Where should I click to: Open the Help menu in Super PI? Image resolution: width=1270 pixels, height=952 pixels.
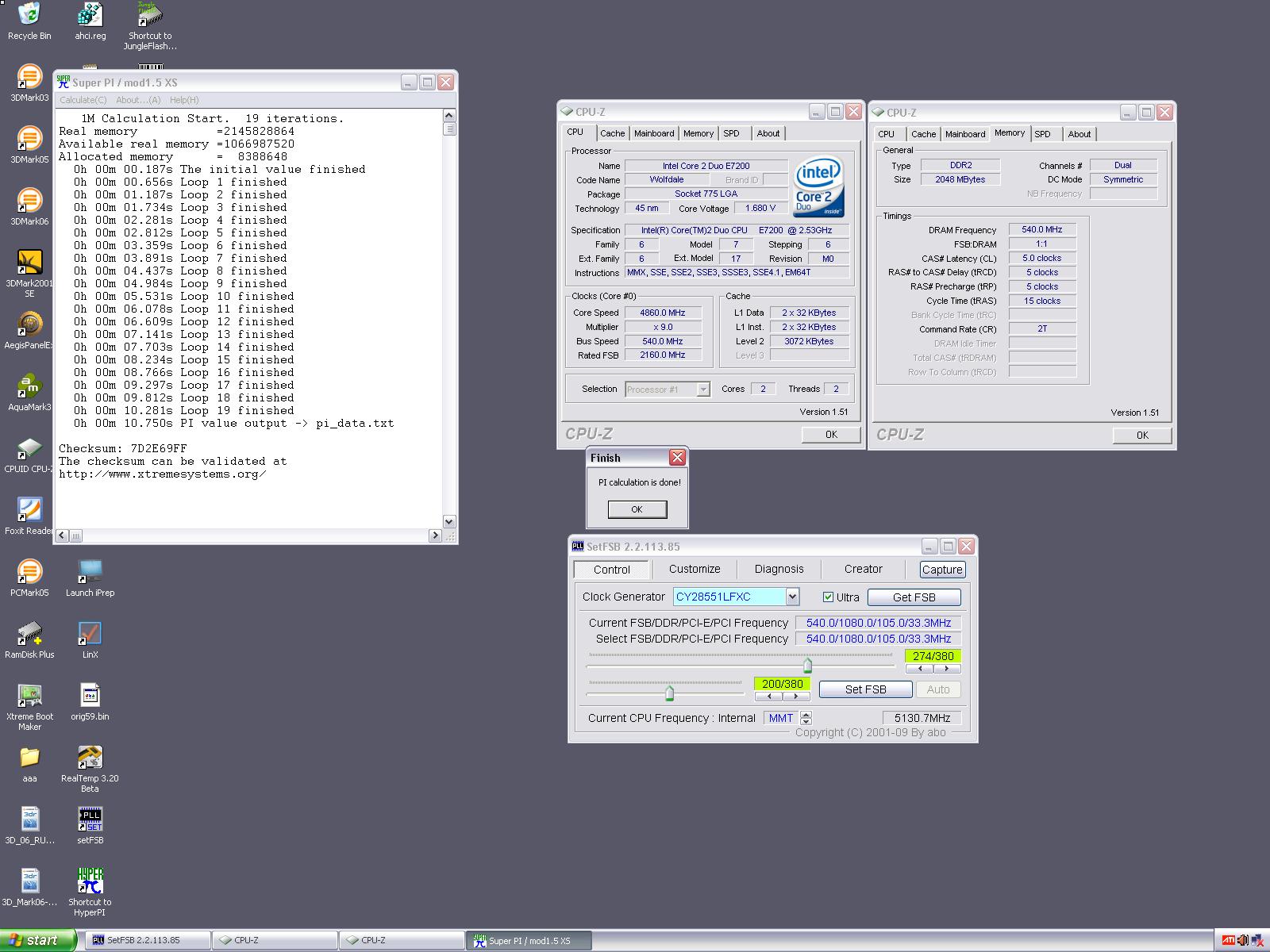coord(184,100)
